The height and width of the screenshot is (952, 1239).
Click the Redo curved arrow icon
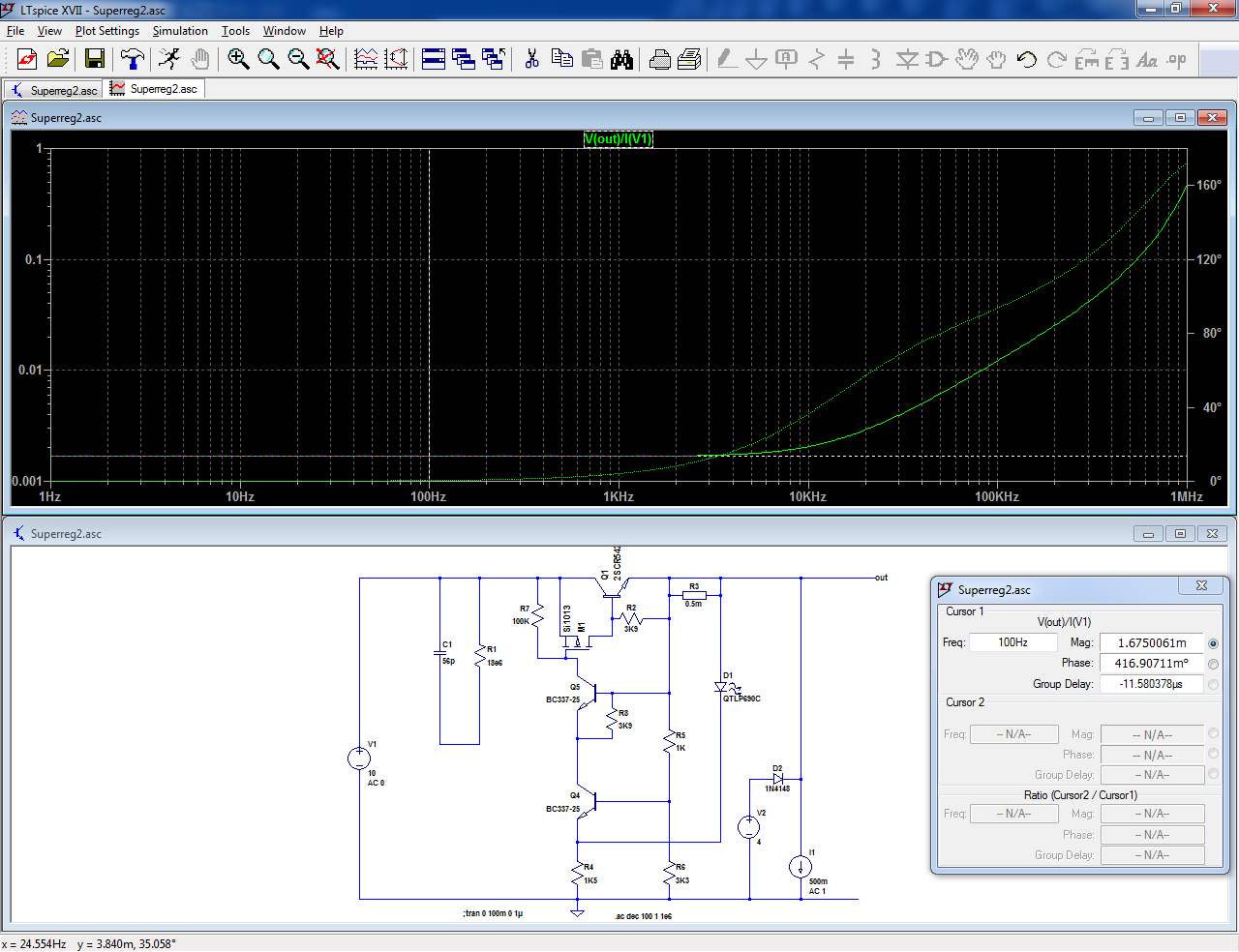click(1057, 60)
